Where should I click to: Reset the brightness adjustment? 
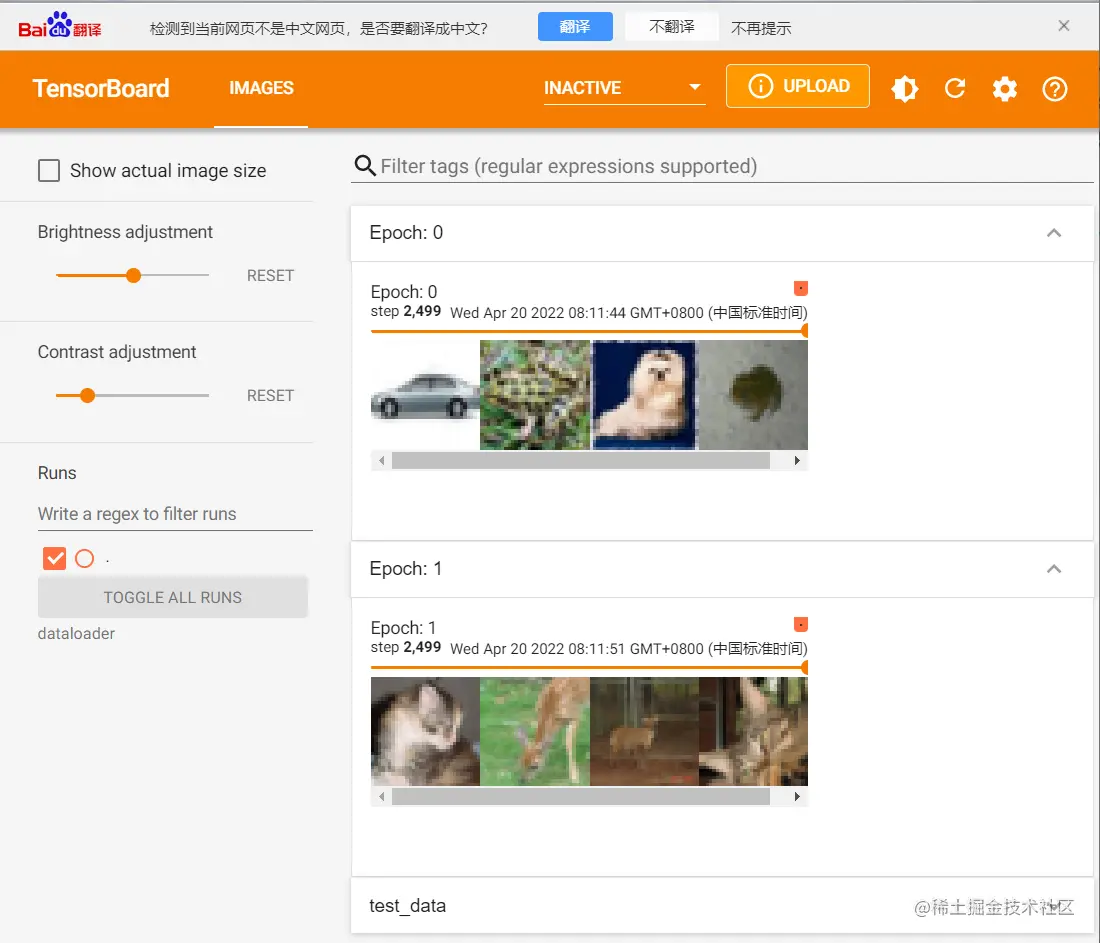[x=270, y=276]
